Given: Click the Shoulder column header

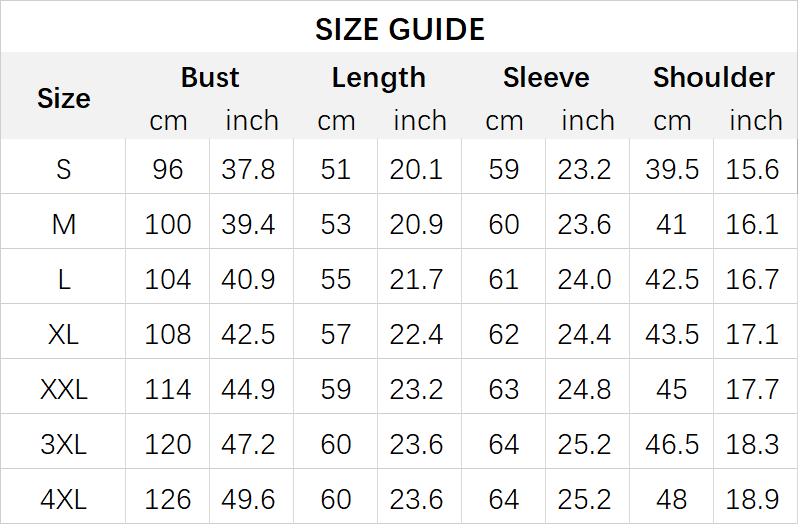Looking at the screenshot, I should tap(713, 78).
